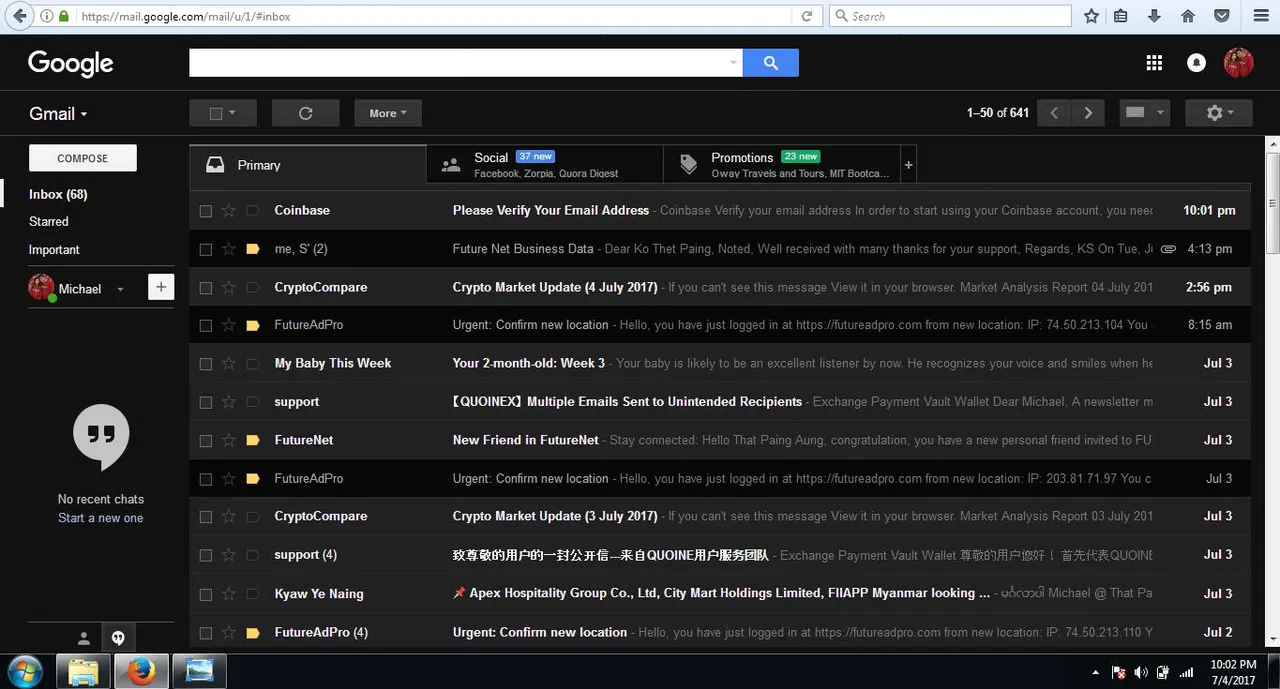
Task: Select the me, S' (2) email checkbox
Action: 205,249
